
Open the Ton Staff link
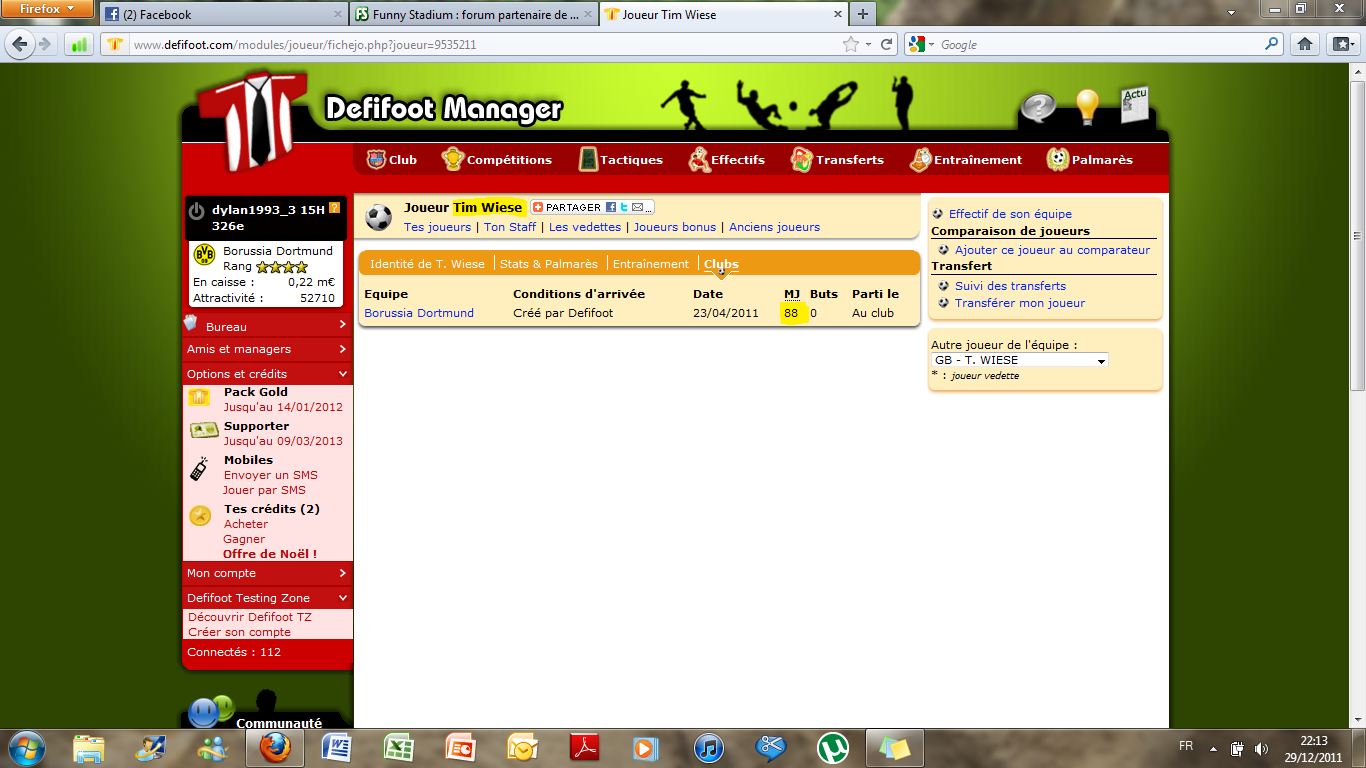[510, 227]
